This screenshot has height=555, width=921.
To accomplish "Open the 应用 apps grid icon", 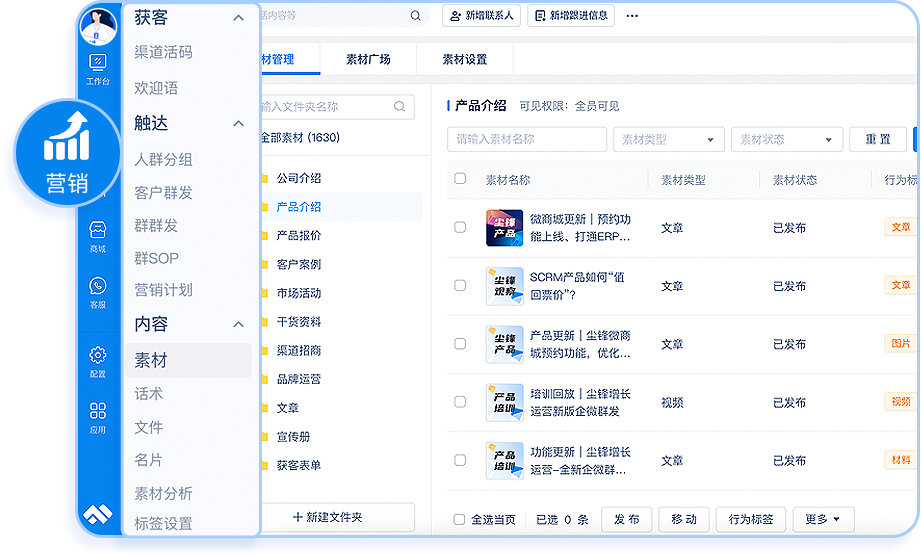I will pyautogui.click(x=98, y=417).
